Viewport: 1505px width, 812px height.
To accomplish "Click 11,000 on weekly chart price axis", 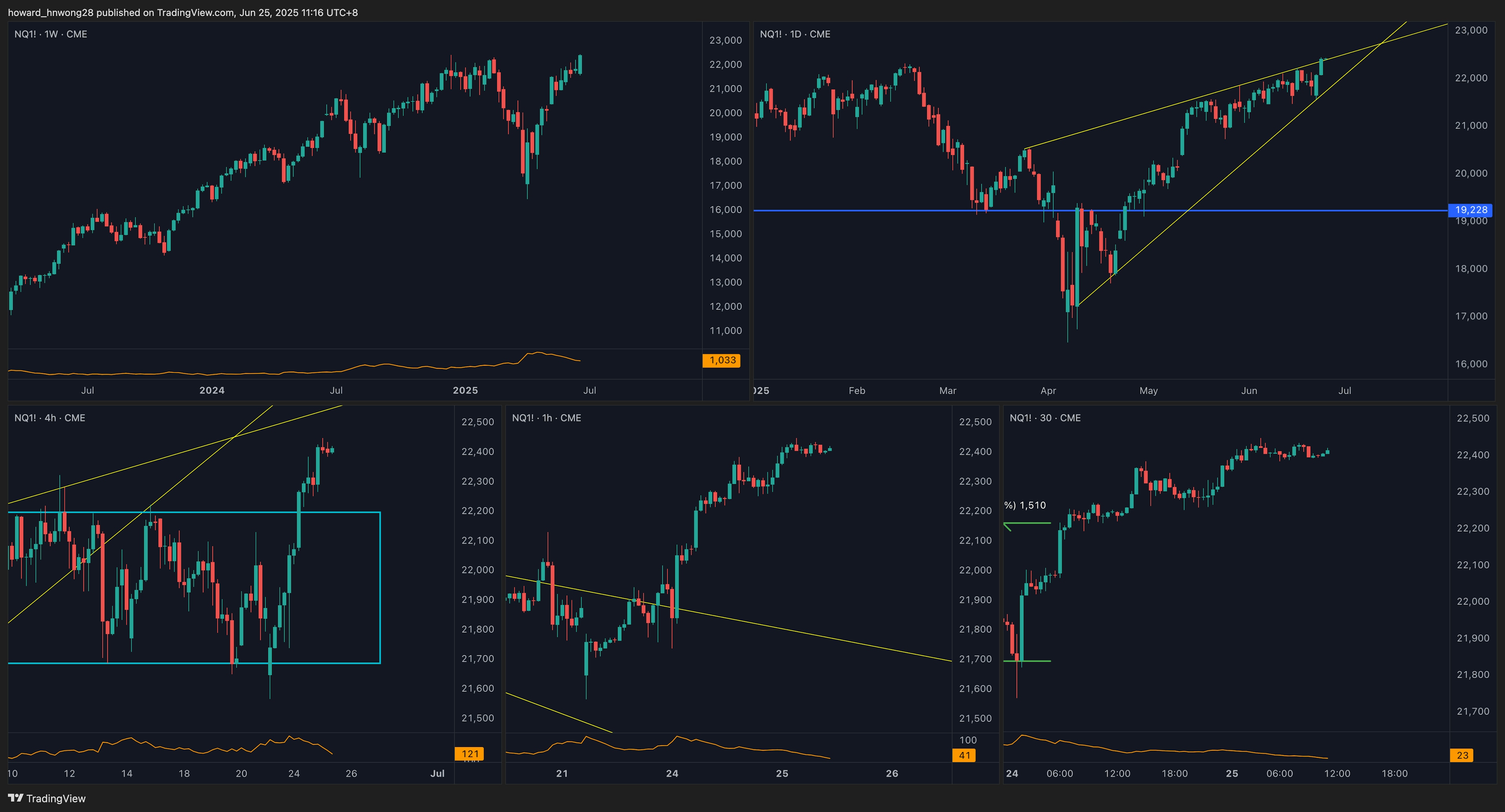I will point(725,331).
